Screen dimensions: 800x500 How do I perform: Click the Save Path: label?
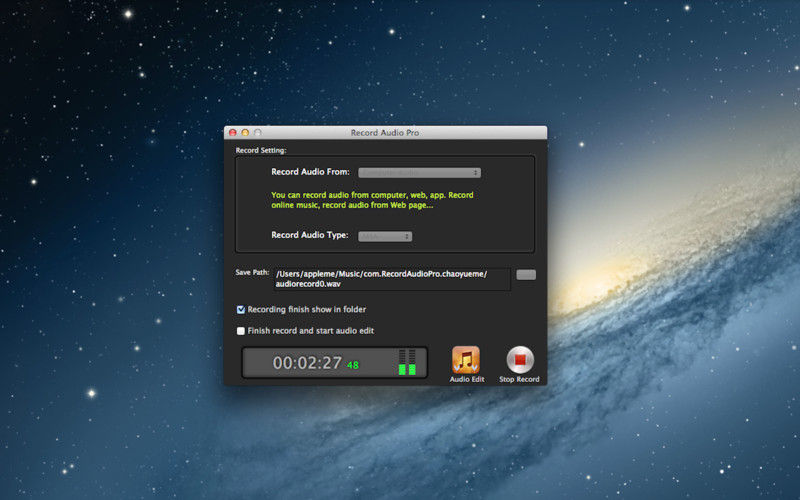tap(252, 272)
